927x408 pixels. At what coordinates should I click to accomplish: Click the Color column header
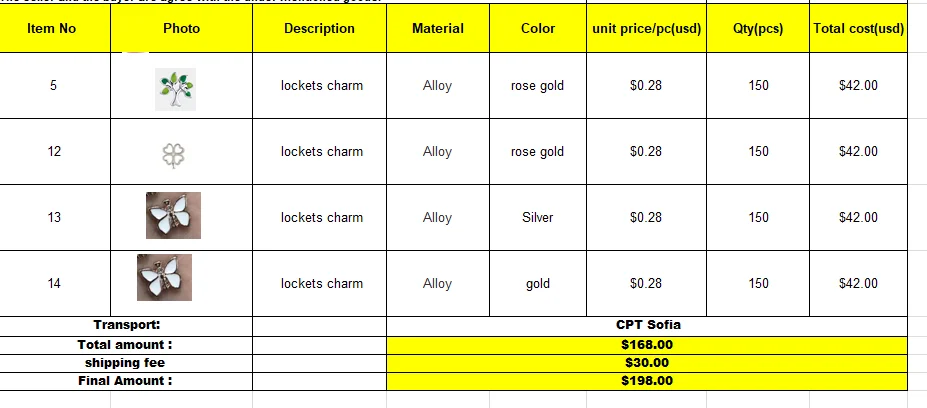coord(538,28)
